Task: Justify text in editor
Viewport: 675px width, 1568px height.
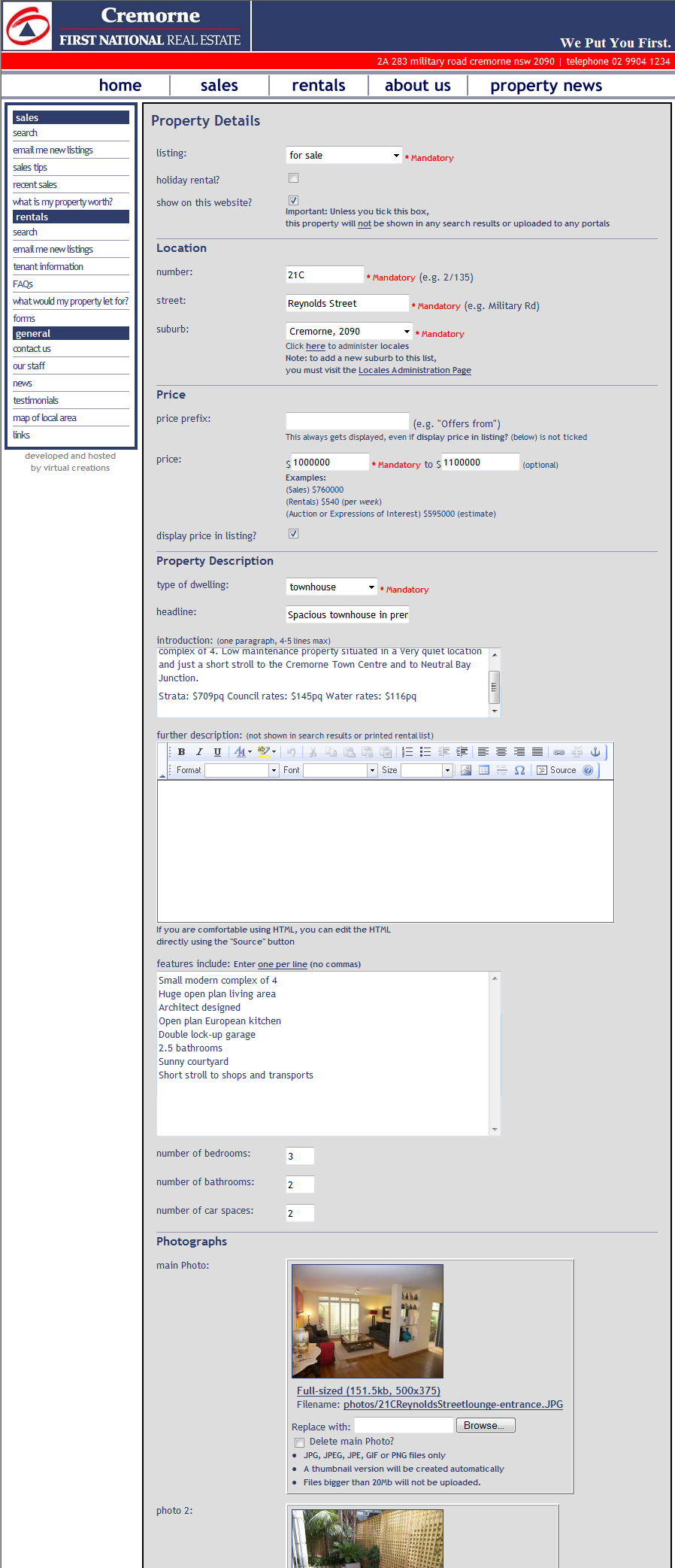Action: pyautogui.click(x=537, y=752)
